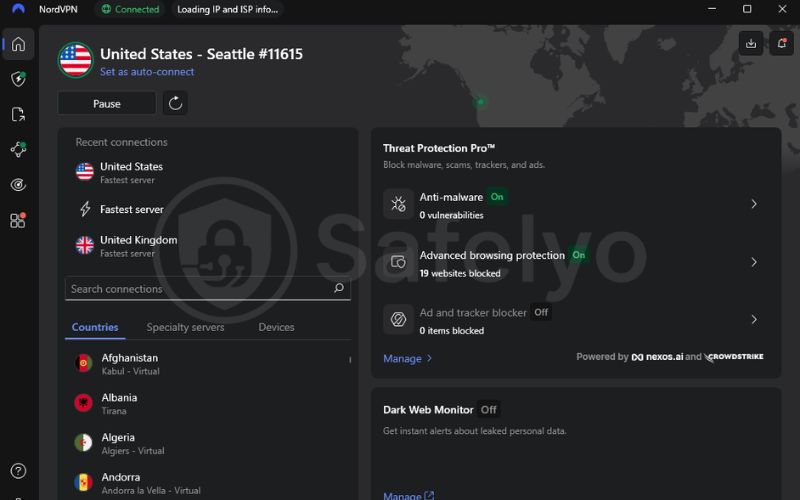Click the Andorra flag icon

point(84,482)
